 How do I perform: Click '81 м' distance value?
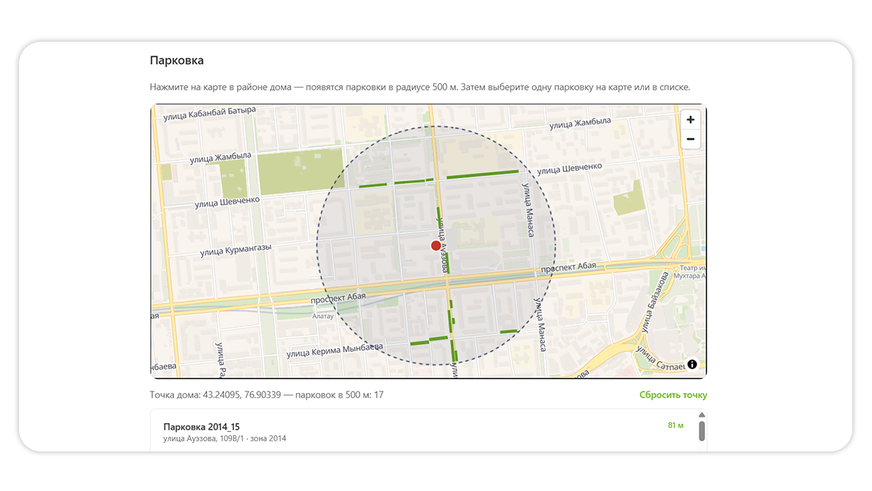click(x=675, y=425)
